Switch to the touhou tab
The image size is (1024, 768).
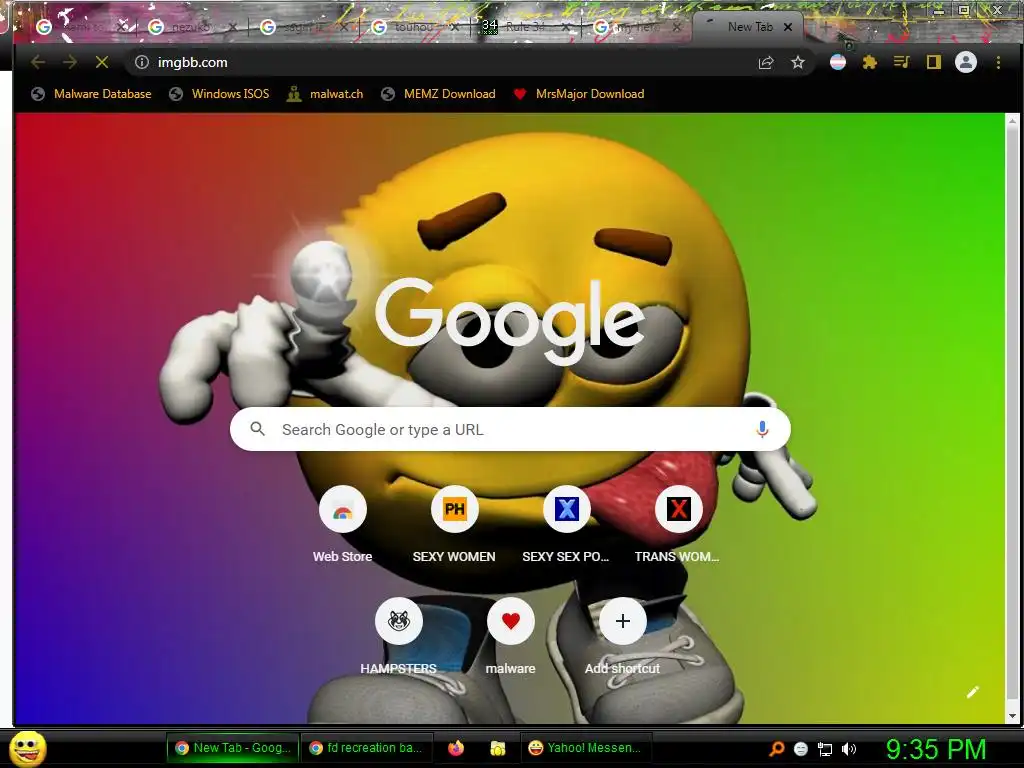click(x=414, y=27)
